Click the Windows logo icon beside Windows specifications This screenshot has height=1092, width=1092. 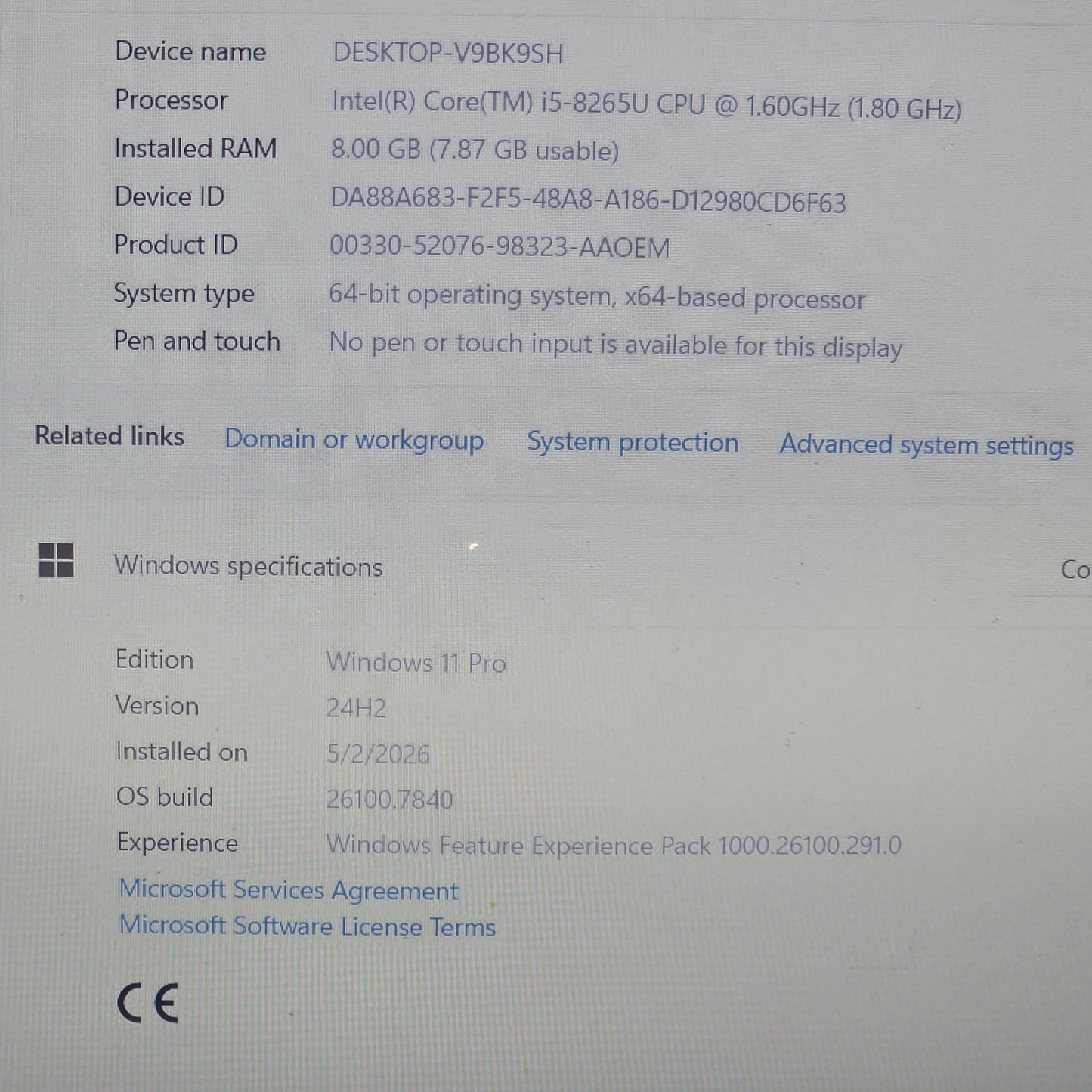pos(56,561)
